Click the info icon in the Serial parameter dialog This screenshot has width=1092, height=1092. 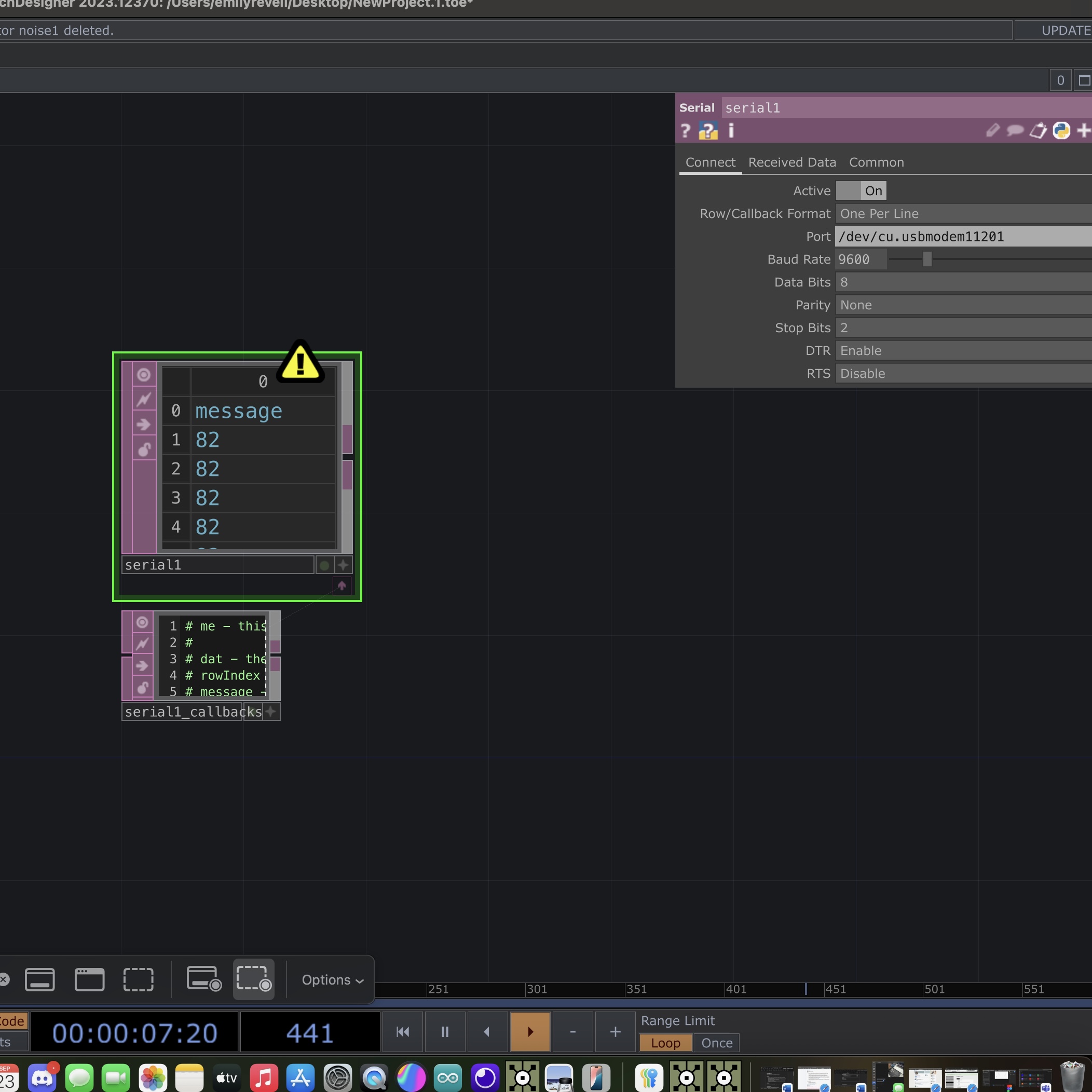point(730,131)
